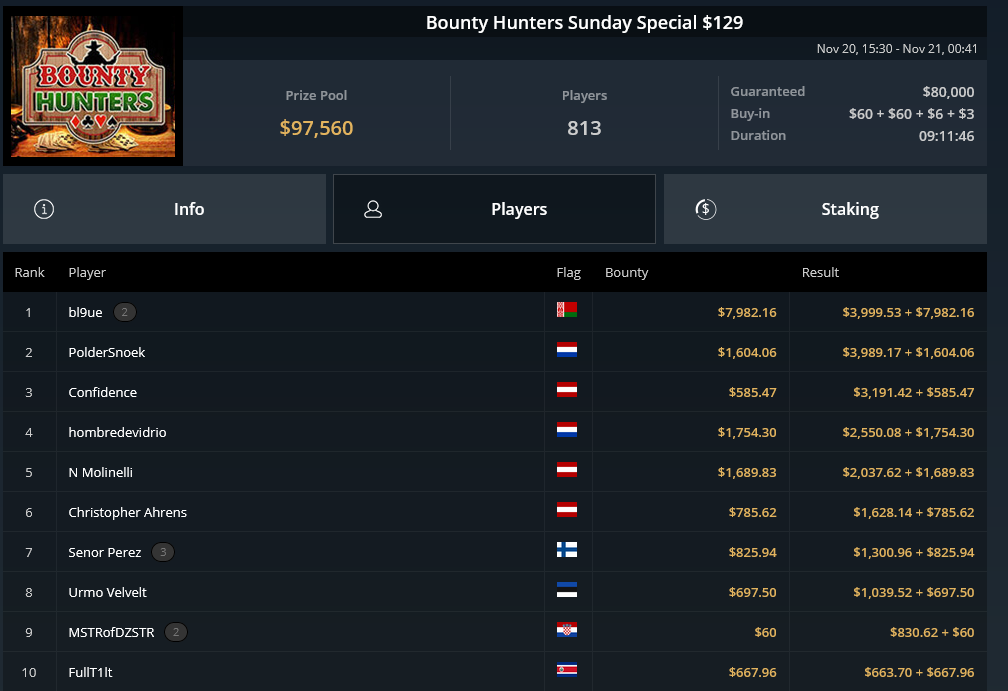The width and height of the screenshot is (1008, 691).
Task: Open the Staking tab
Action: [825, 209]
